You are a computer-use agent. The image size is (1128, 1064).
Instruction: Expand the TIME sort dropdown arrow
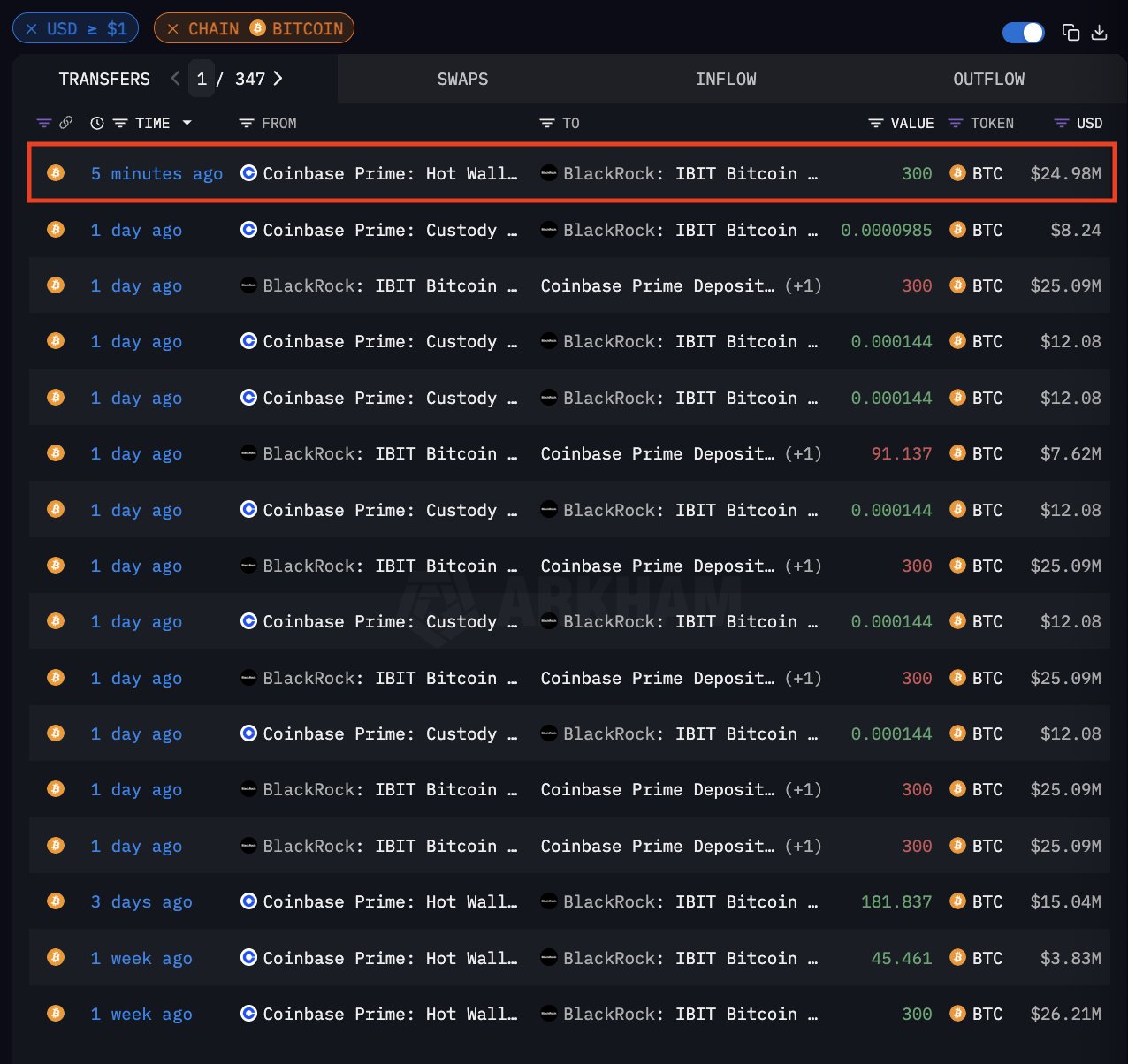click(187, 123)
